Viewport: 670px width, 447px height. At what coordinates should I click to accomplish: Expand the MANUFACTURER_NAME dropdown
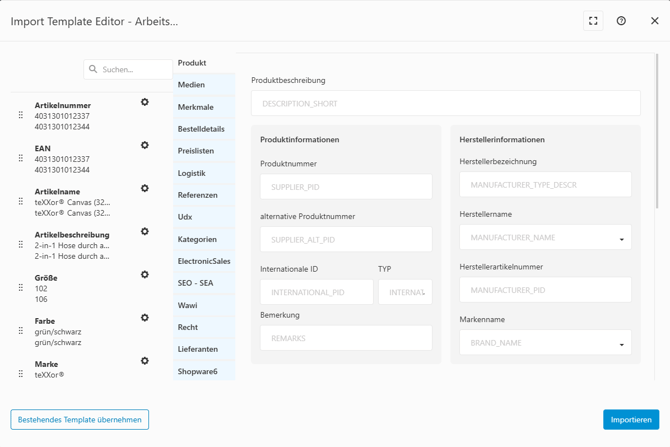(621, 239)
